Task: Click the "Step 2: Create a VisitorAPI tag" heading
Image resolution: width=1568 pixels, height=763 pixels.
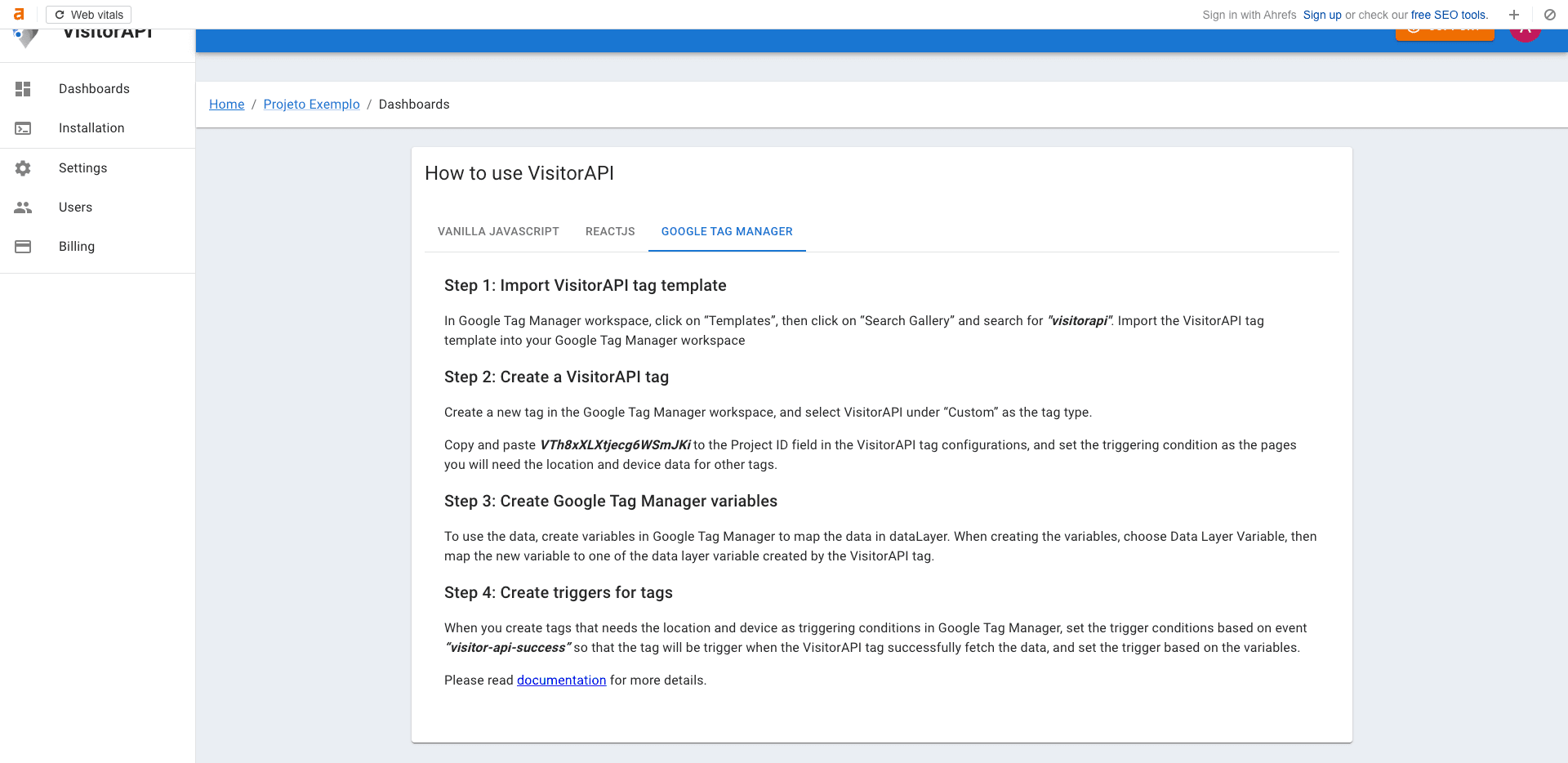Action: (x=556, y=377)
